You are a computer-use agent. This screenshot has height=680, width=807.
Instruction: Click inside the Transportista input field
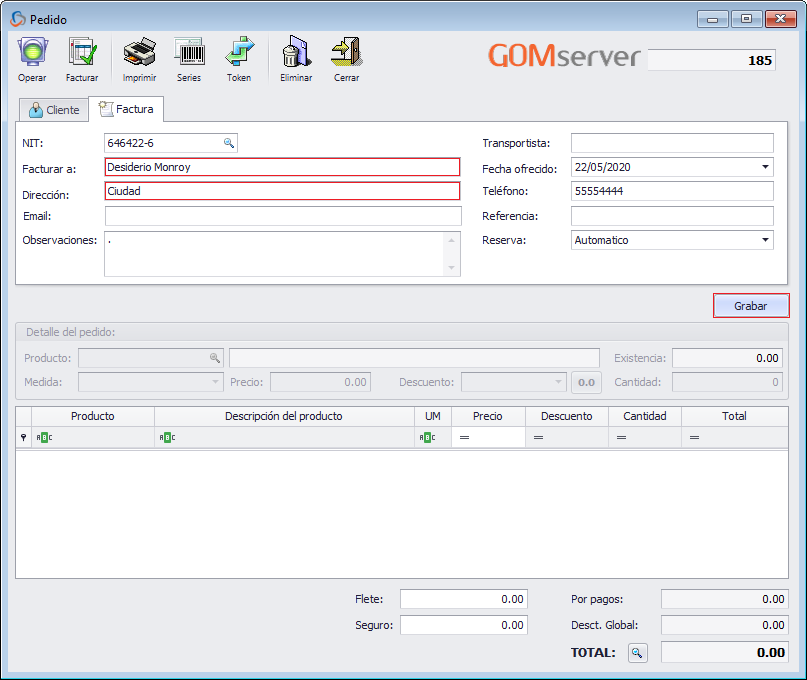670,143
